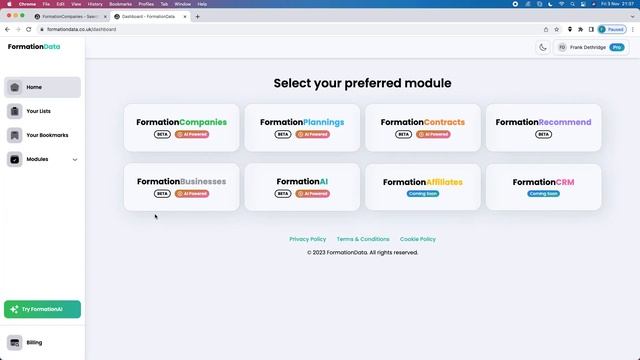
Task: Open the File menu
Action: point(46,4)
